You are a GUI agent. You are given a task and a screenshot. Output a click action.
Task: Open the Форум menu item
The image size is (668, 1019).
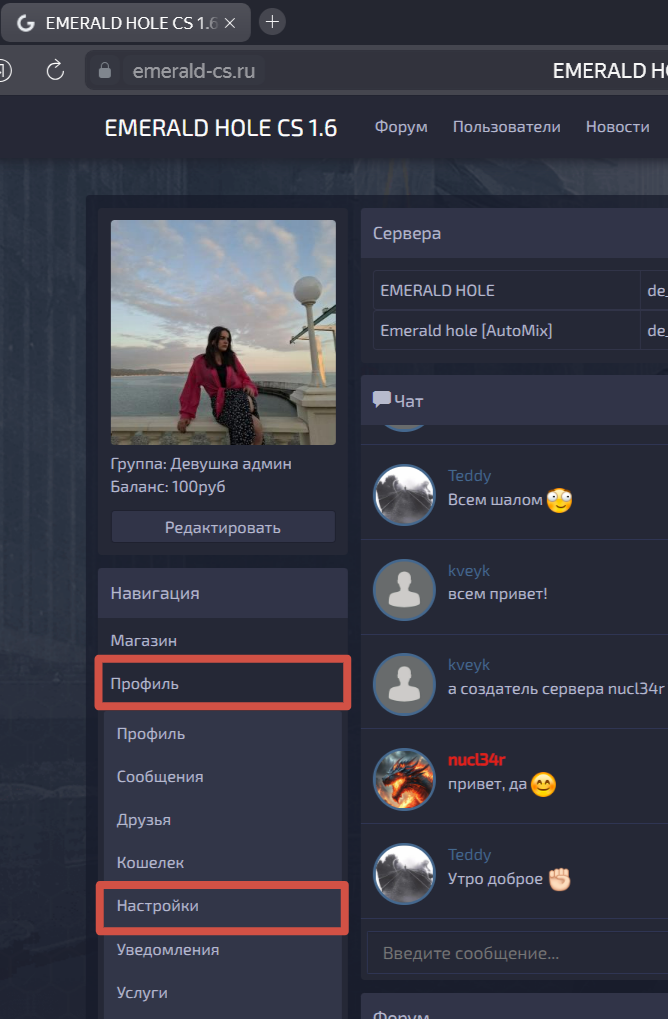point(401,127)
